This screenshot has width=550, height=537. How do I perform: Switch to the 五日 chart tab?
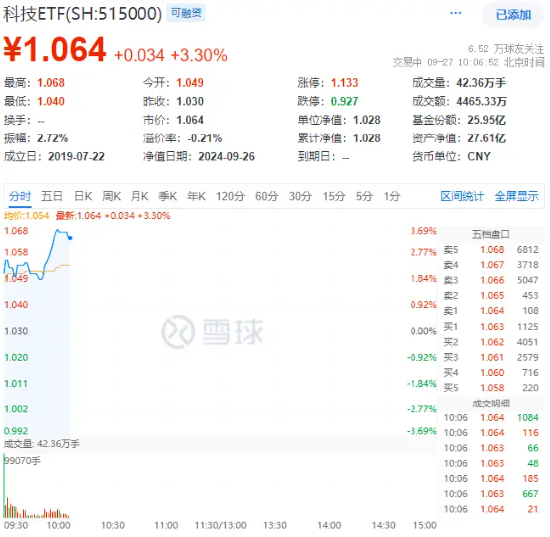pos(52,196)
